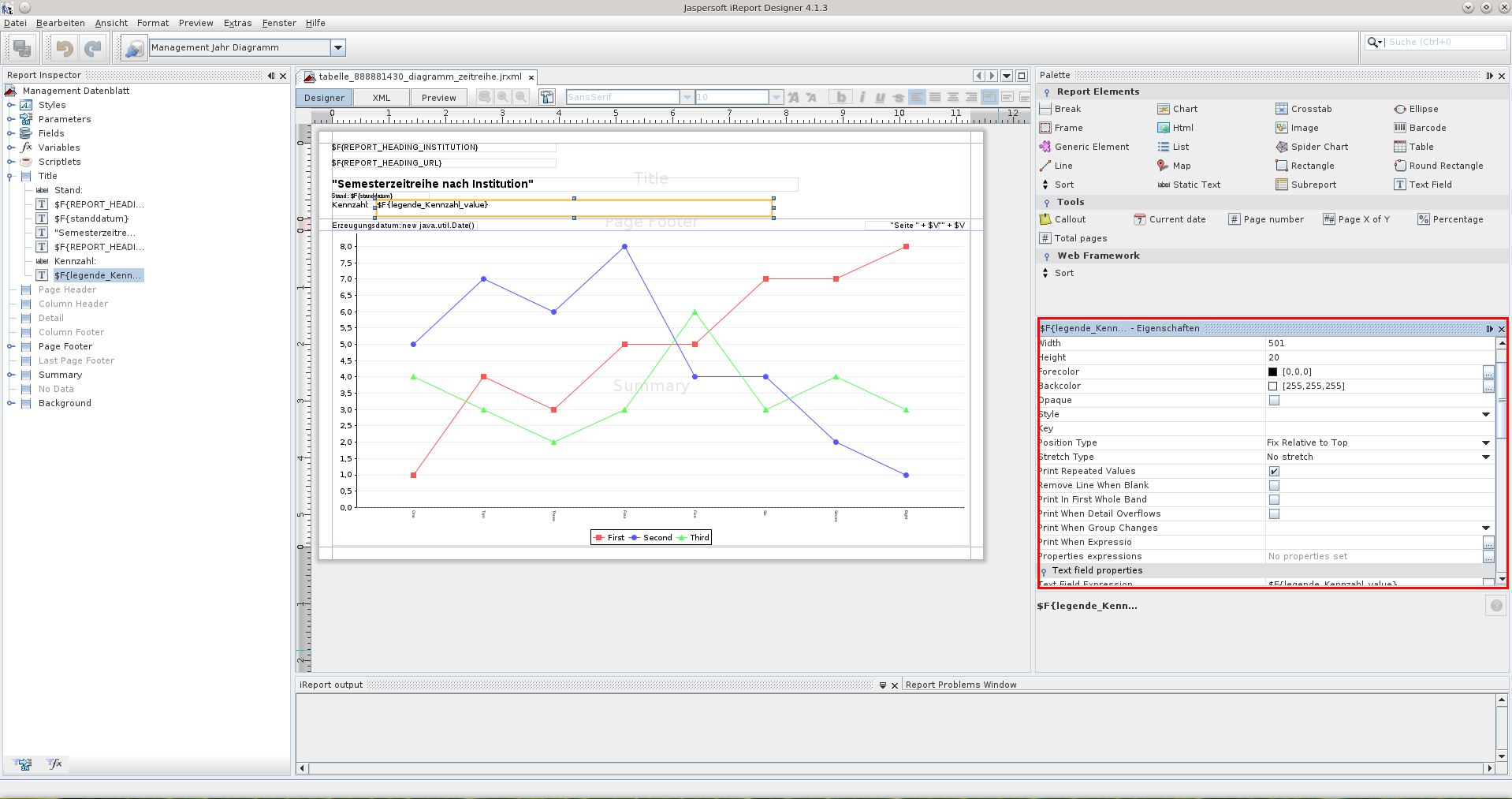1512x799 pixels.
Task: Open the Forecolor picker button
Action: point(1488,372)
